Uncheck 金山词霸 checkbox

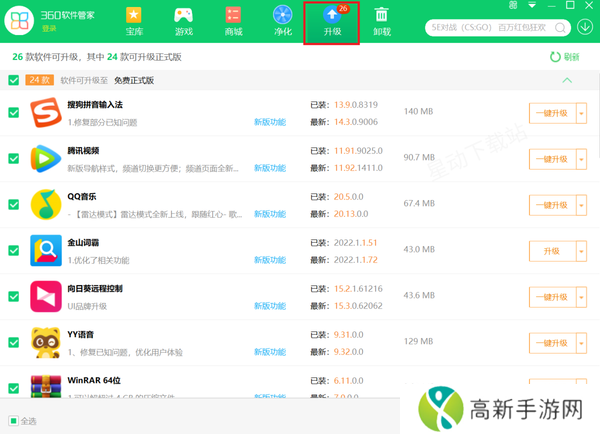(14, 250)
